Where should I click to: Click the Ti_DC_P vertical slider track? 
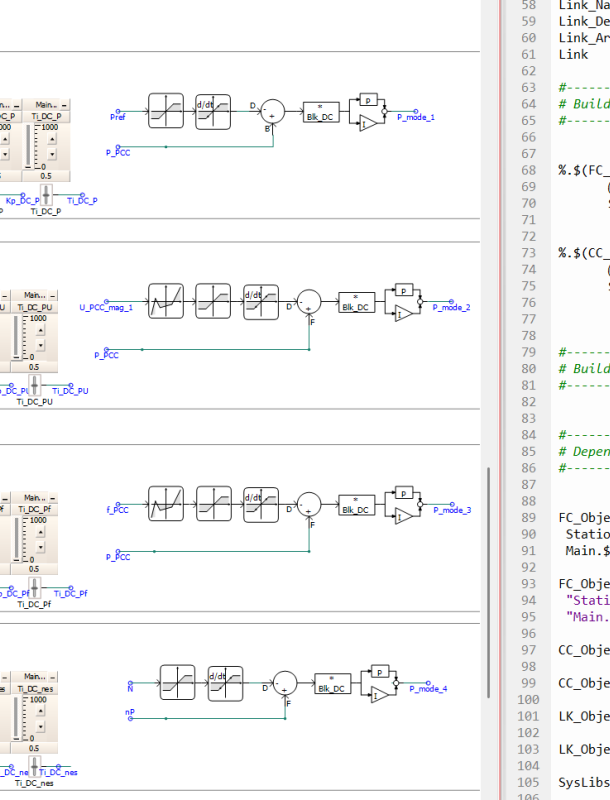[x=28, y=147]
